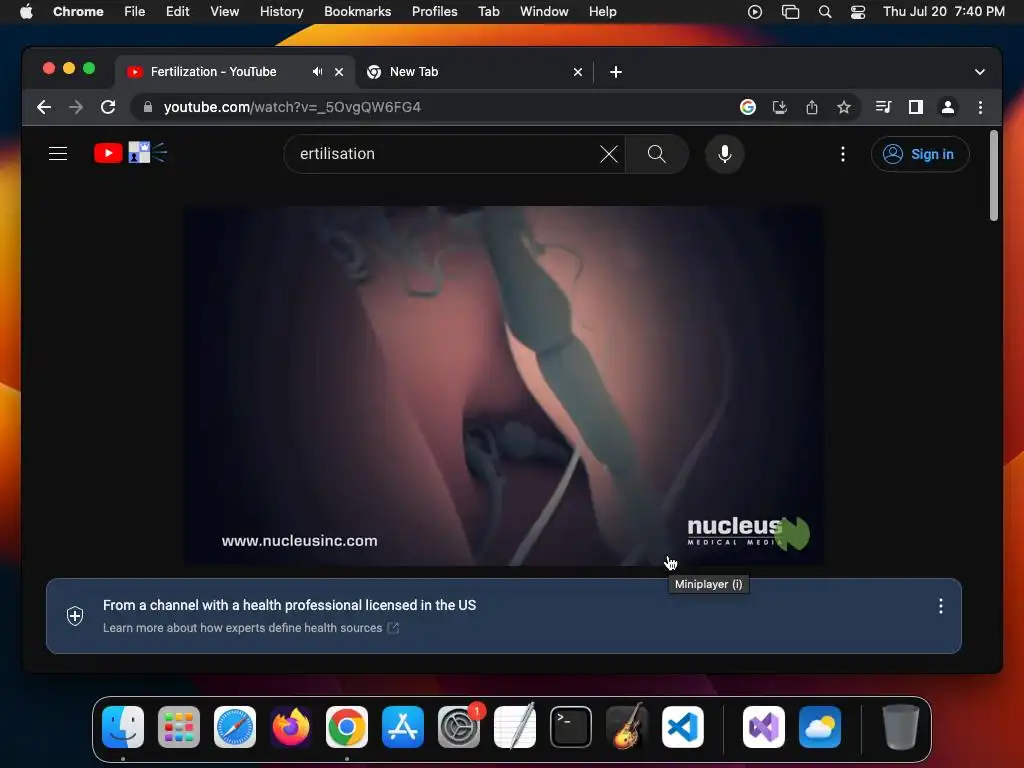1024x768 pixels.
Task: Open the View menu
Action: tap(224, 12)
